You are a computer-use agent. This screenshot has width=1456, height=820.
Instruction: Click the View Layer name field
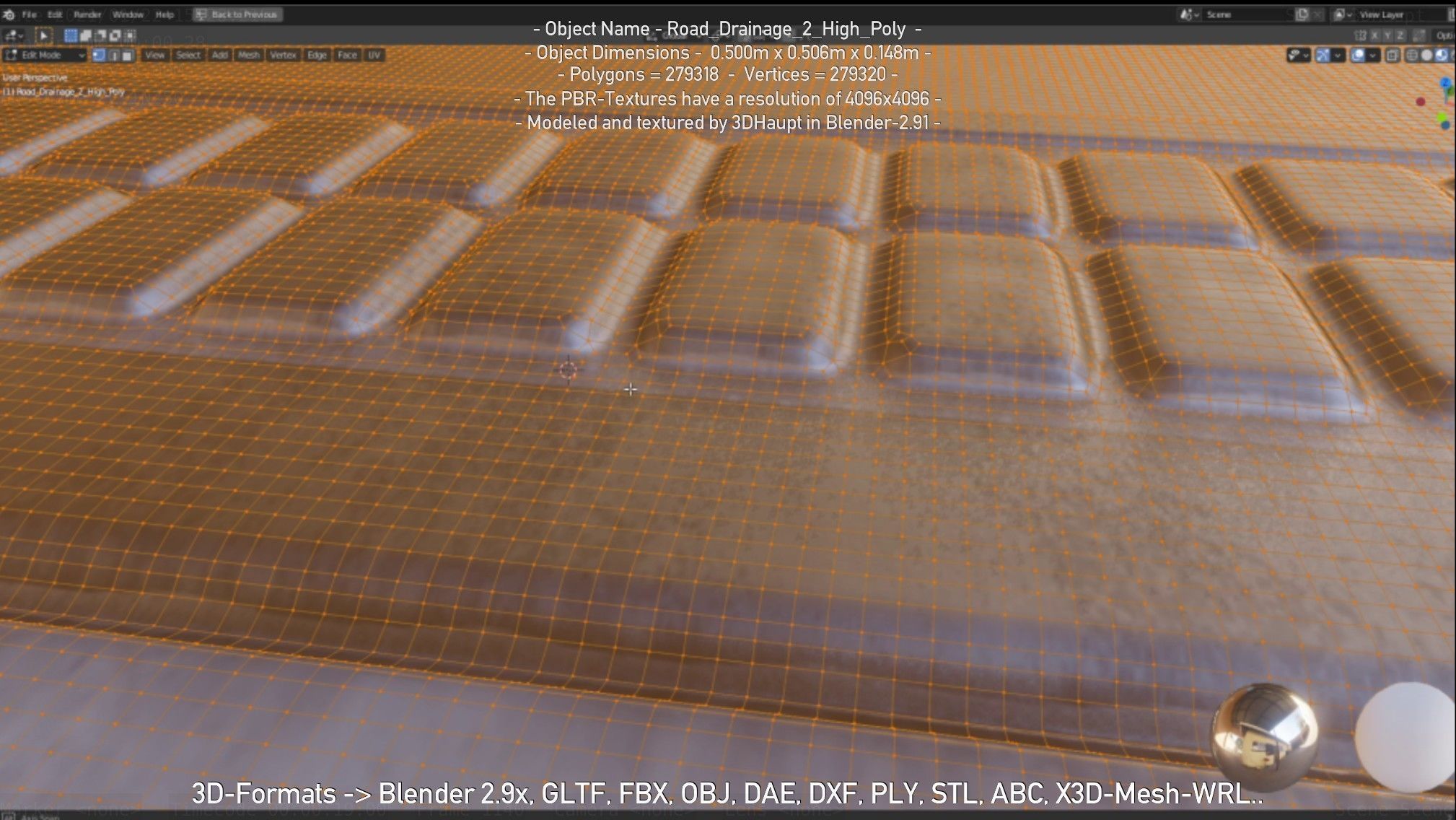(1400, 14)
